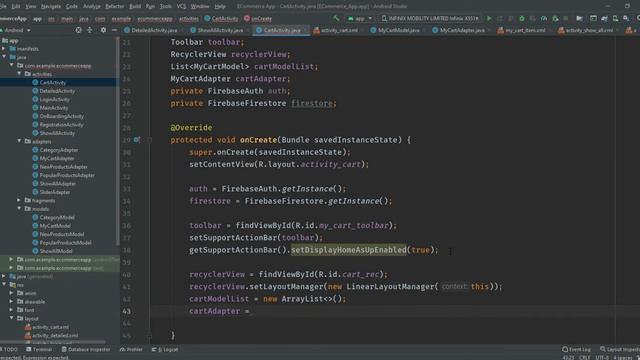Screen dimensions: 640x360
Task: Open the Navigate menu
Action: 51,6
